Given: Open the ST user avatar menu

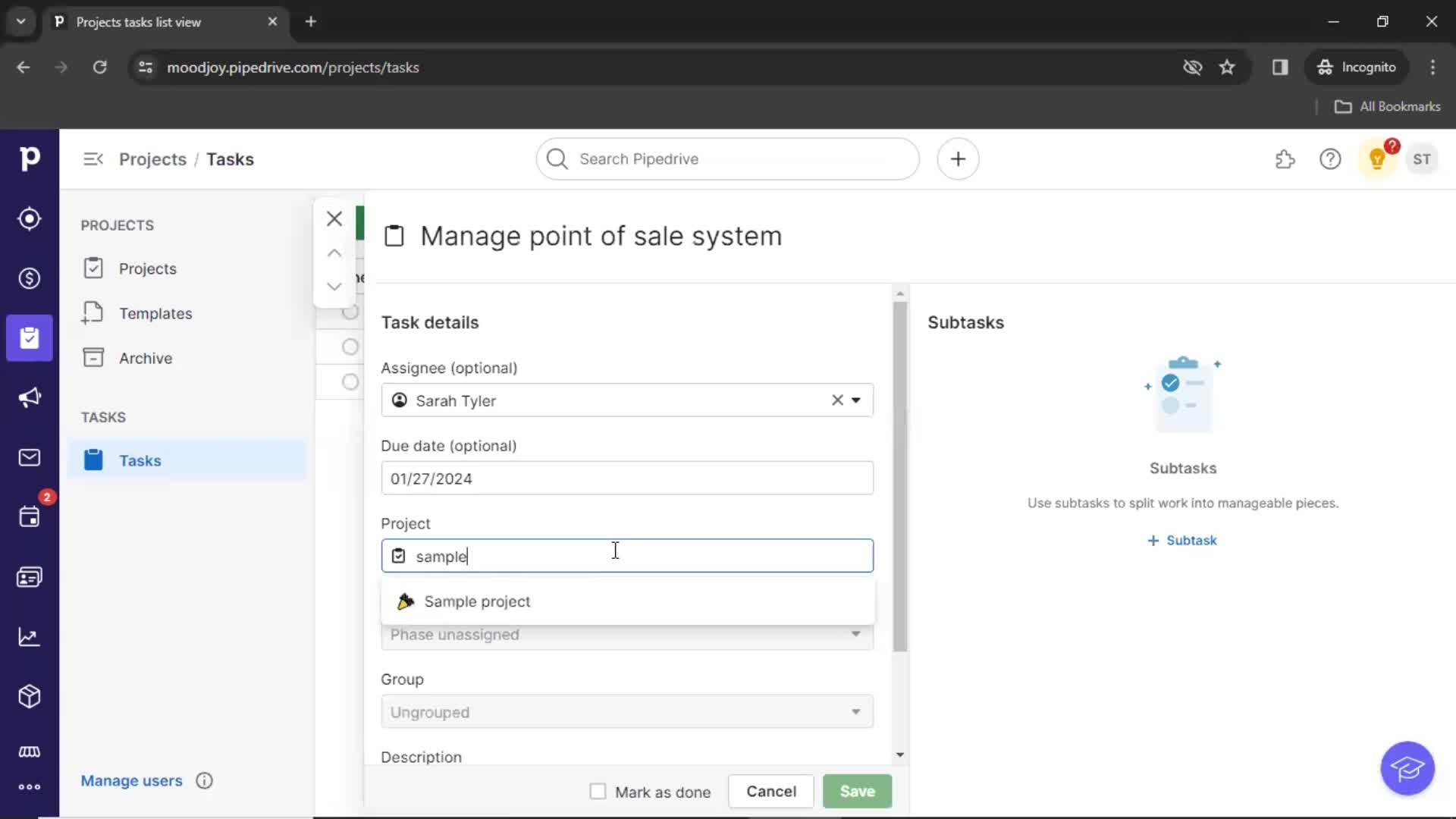Looking at the screenshot, I should click(1422, 159).
